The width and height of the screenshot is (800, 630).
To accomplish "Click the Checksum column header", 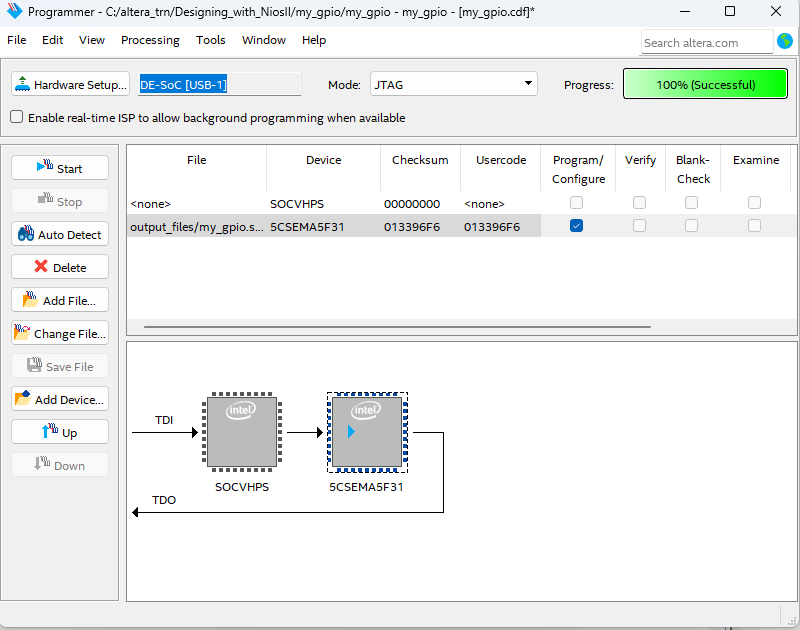I will pos(420,168).
